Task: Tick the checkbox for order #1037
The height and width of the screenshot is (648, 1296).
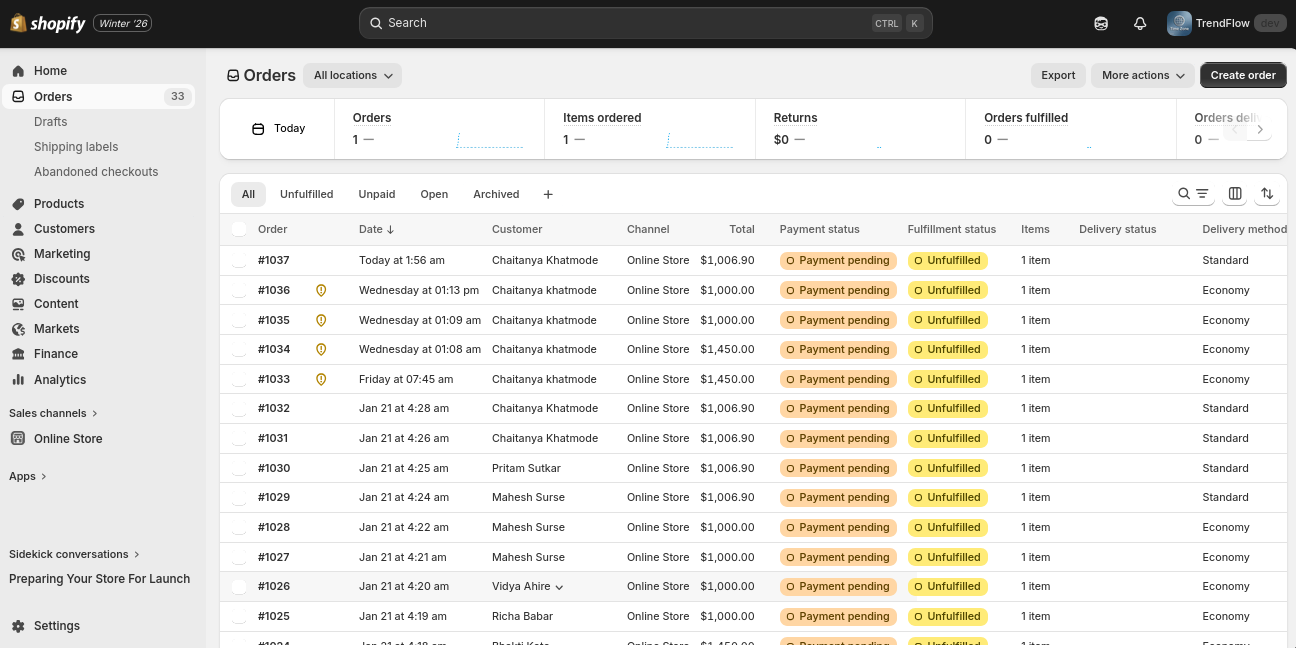Action: coord(239,260)
